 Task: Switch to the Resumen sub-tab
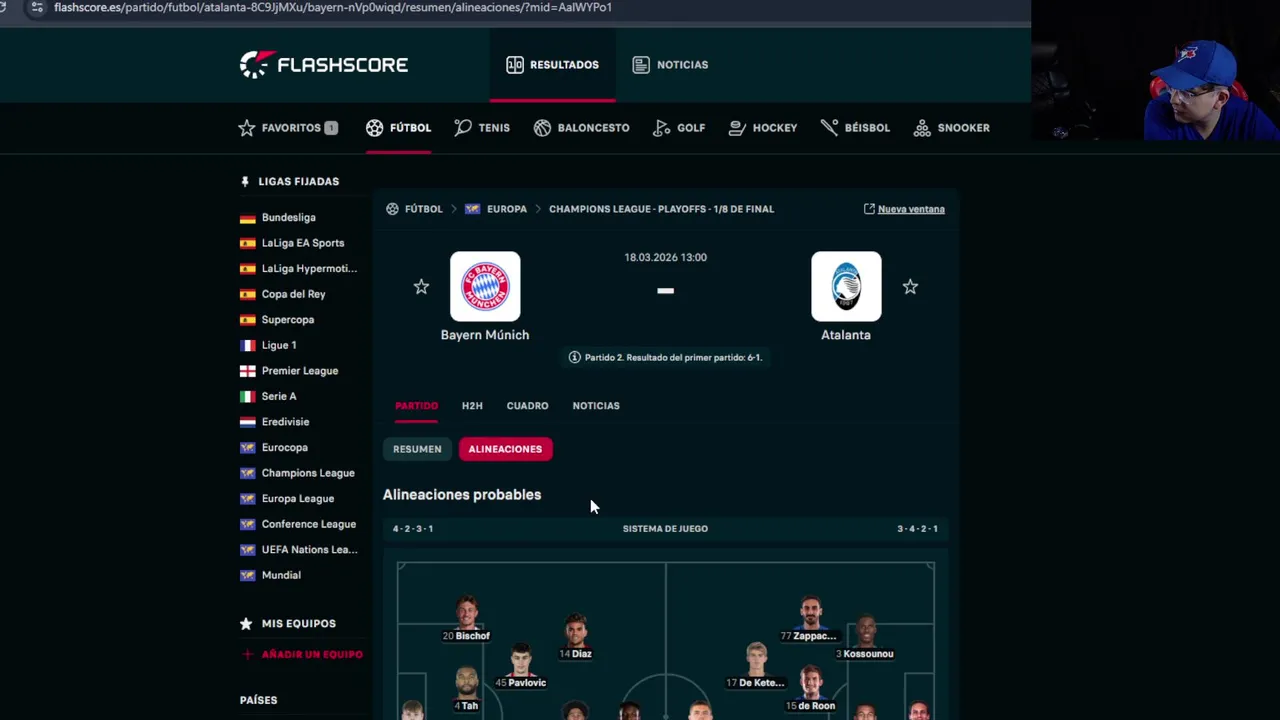(417, 449)
